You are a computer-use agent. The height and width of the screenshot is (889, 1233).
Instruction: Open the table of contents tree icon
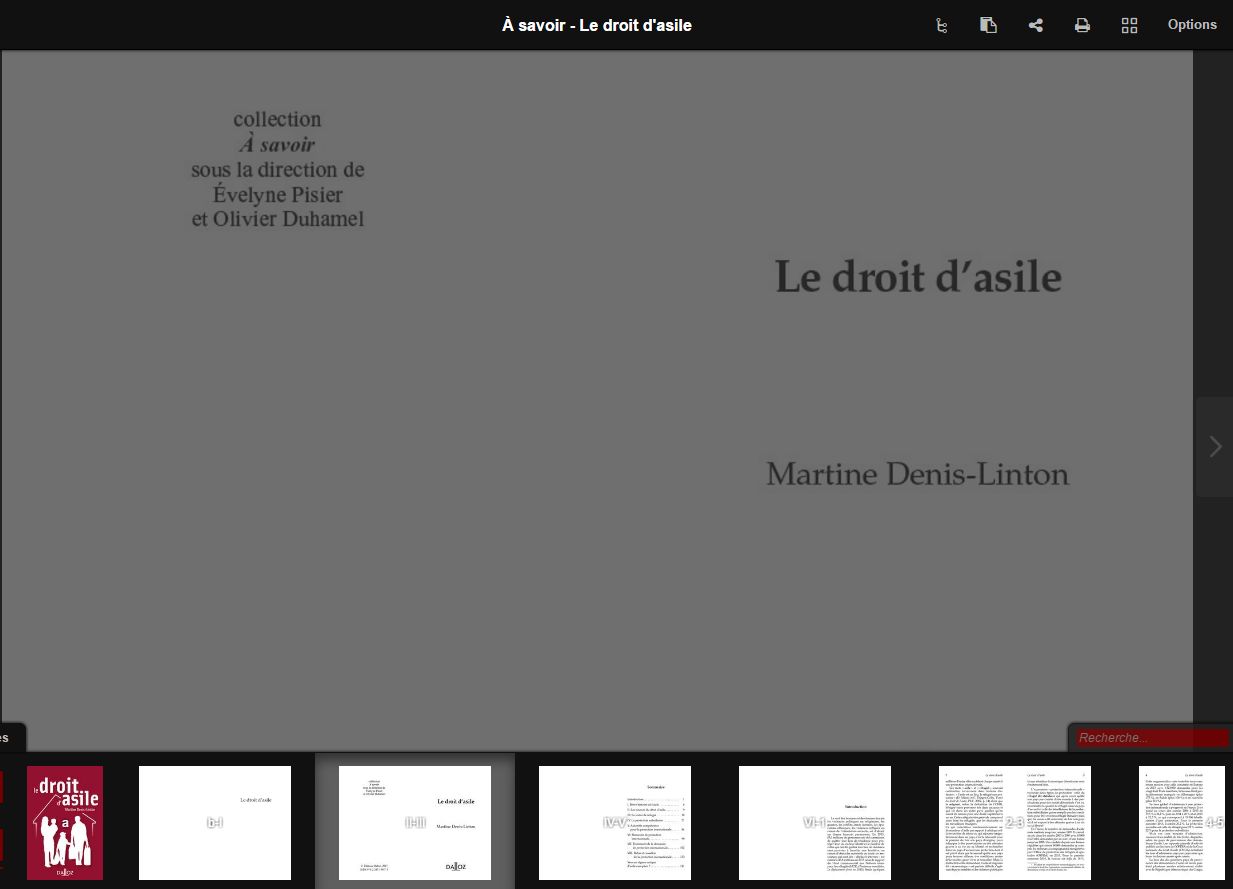pyautogui.click(x=941, y=26)
